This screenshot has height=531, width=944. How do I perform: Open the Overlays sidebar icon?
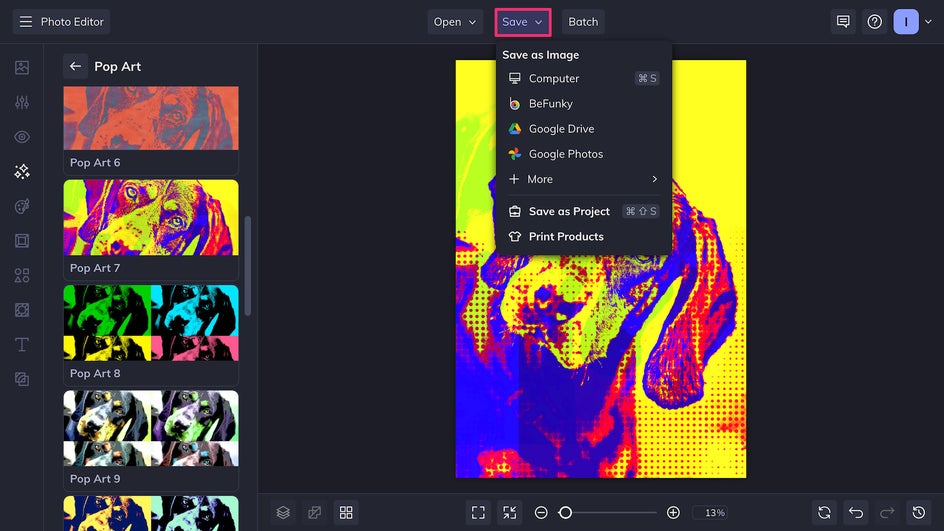tap(22, 310)
